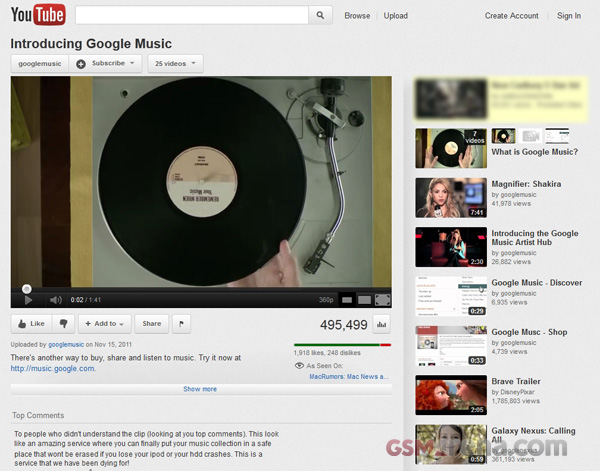Viewport: 600px width, 471px height.
Task: Open the What is Google Music? playlist thumbnail
Action: click(x=451, y=148)
